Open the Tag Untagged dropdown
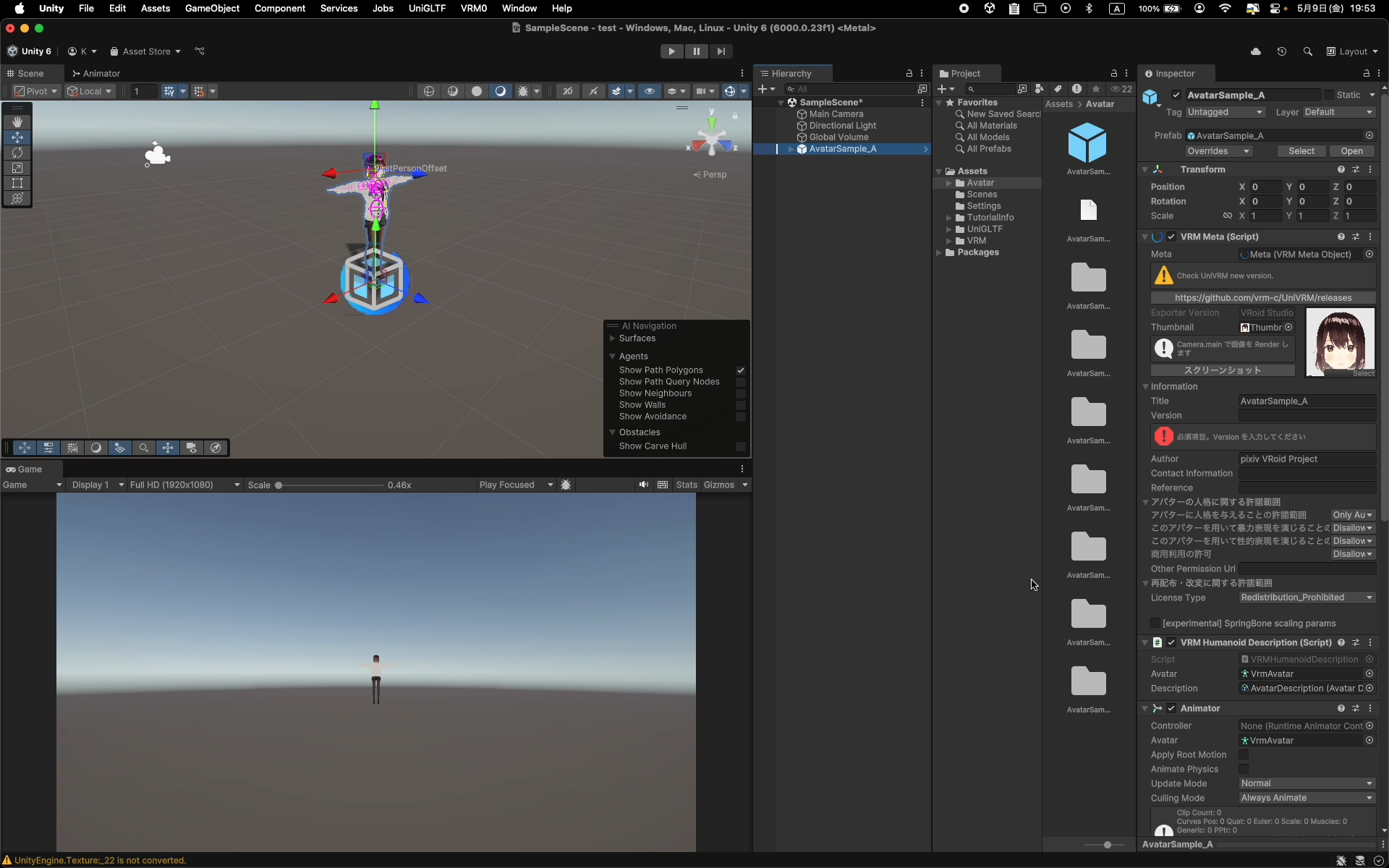The image size is (1389, 868). tap(1225, 112)
